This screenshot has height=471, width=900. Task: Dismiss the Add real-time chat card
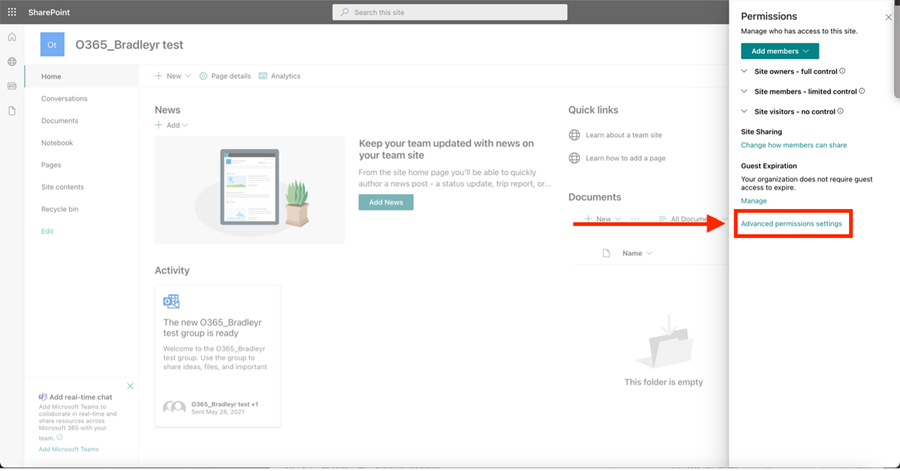pyautogui.click(x=130, y=386)
